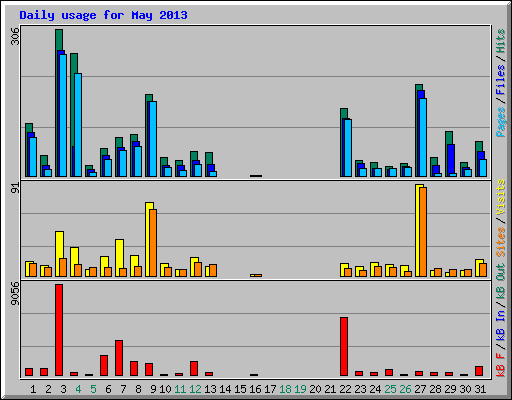This screenshot has width=512, height=400.
Task: Click green weekend day label 19
Action: pos(300,389)
